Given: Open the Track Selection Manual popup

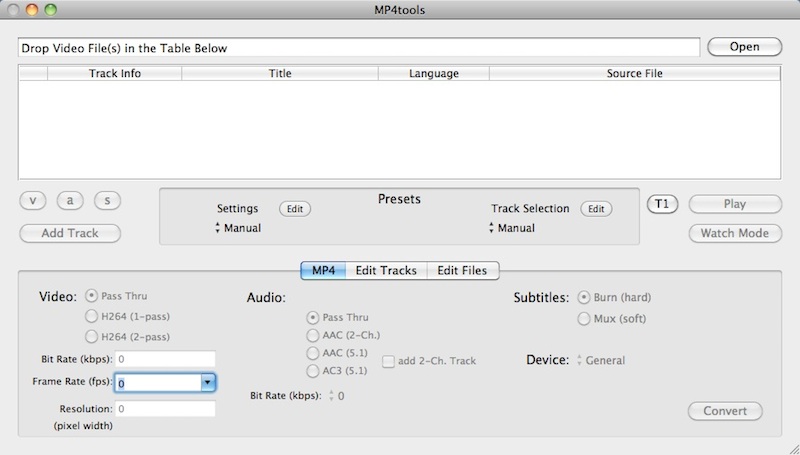Looking at the screenshot, I should tap(512, 228).
